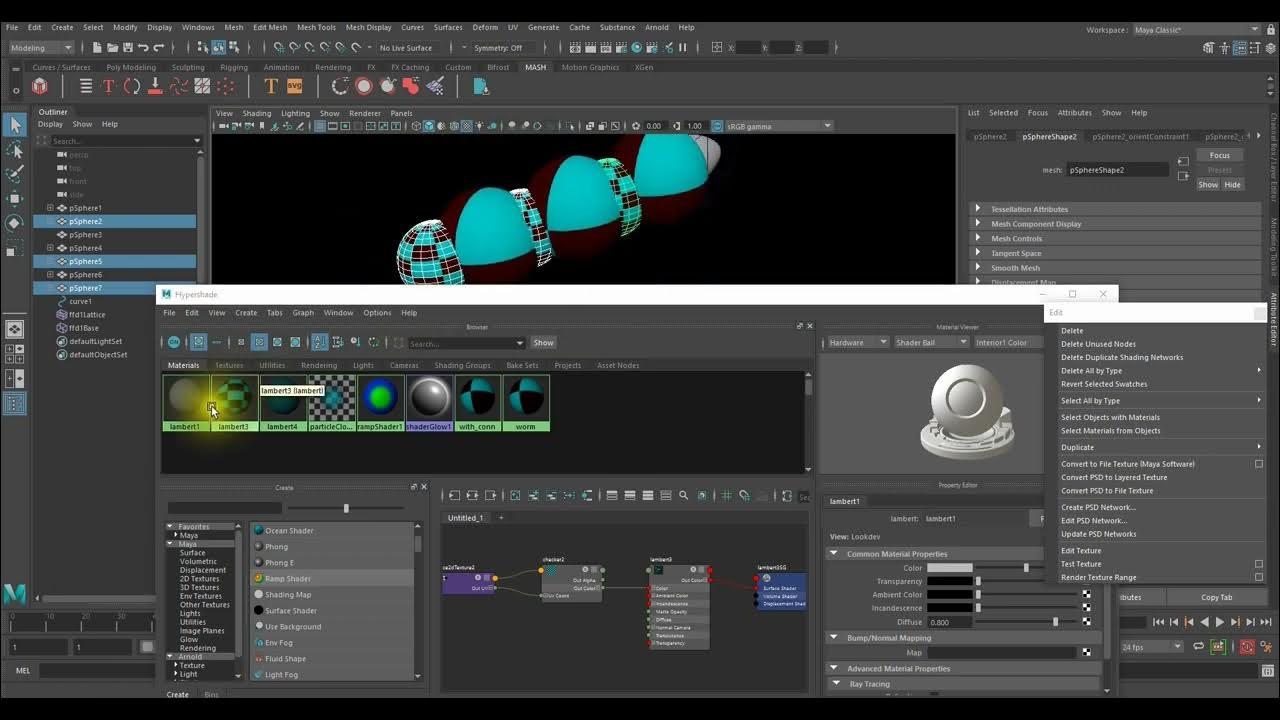This screenshot has width=1280, height=720.
Task: Select the arrow Select tool in toolbox
Action: pos(15,124)
